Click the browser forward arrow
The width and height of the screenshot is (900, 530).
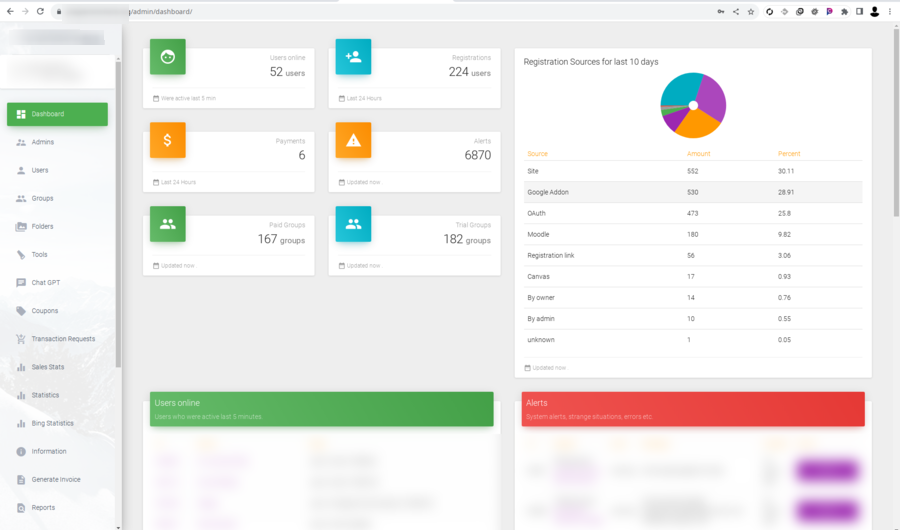click(25, 11)
